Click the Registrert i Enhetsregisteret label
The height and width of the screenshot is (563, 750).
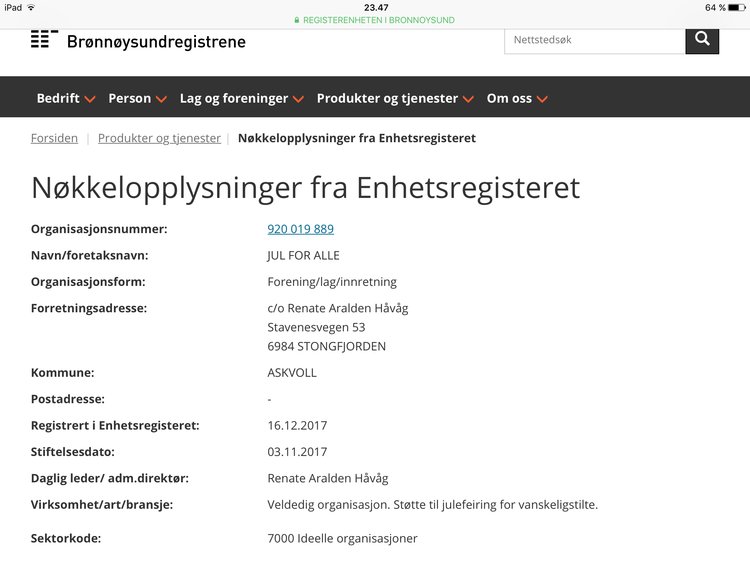click(115, 425)
